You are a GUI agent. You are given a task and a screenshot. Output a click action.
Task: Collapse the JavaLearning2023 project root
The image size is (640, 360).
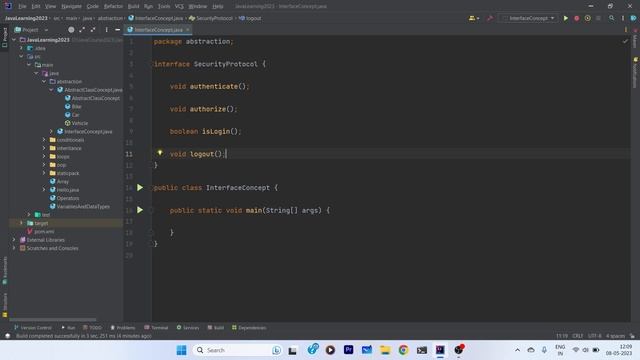coord(14,40)
